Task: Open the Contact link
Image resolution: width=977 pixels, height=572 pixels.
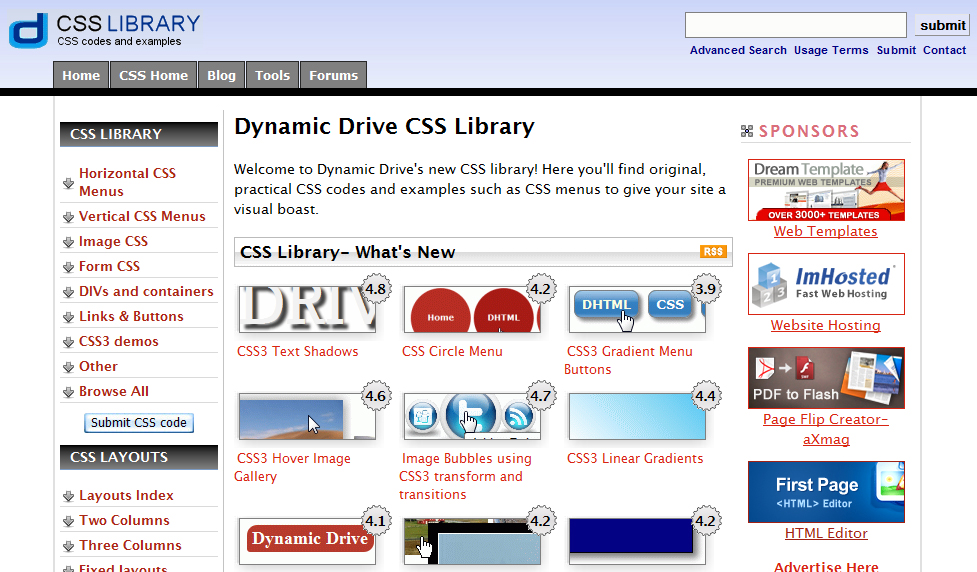Action: click(x=944, y=50)
